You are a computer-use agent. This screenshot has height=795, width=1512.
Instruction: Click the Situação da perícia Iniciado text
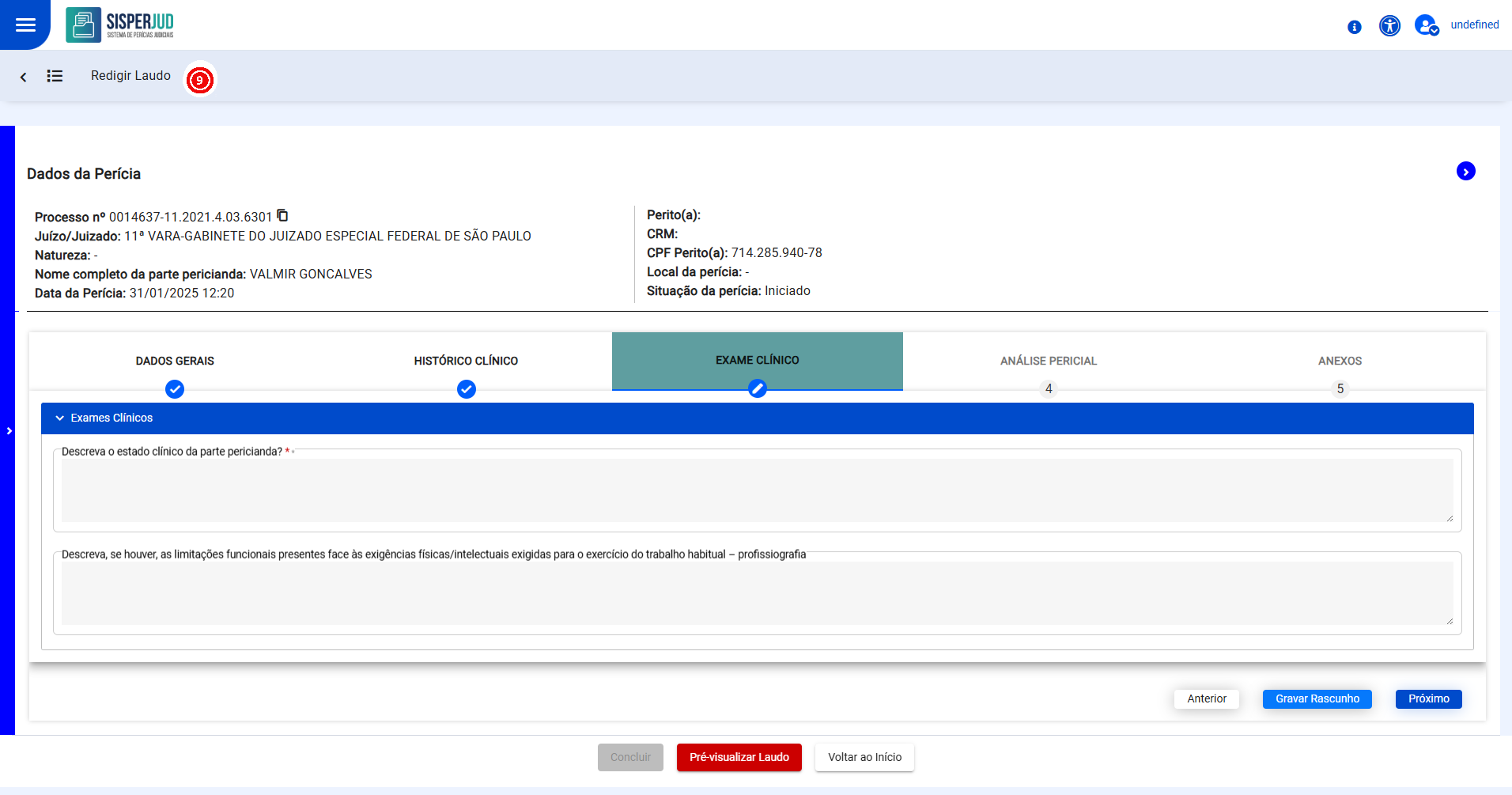728,290
